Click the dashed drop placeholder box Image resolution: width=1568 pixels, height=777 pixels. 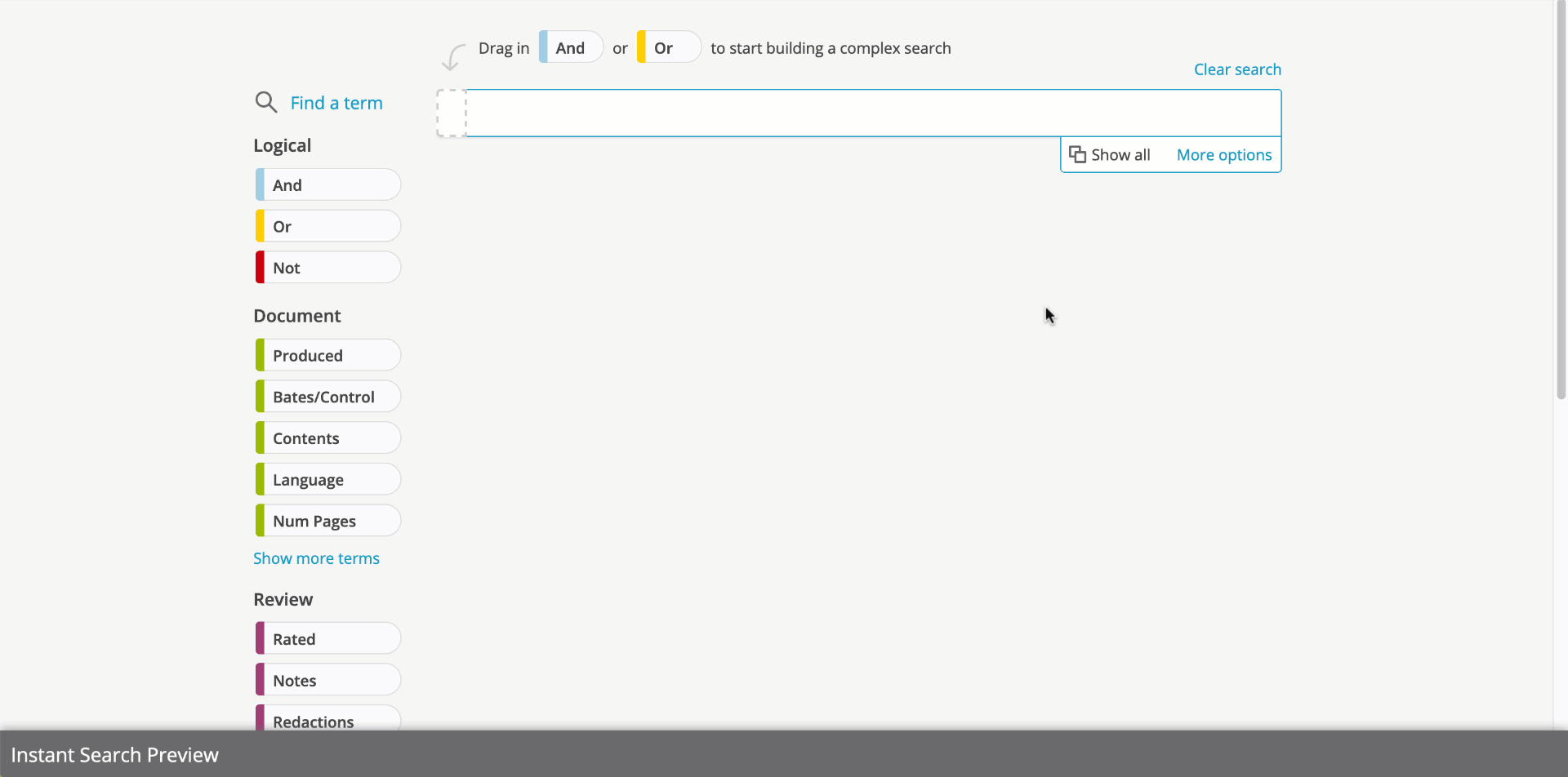452,113
